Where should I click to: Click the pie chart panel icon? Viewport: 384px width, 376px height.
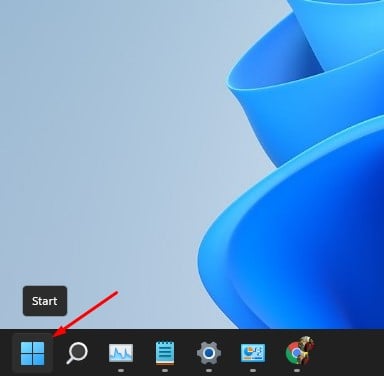pos(253,353)
